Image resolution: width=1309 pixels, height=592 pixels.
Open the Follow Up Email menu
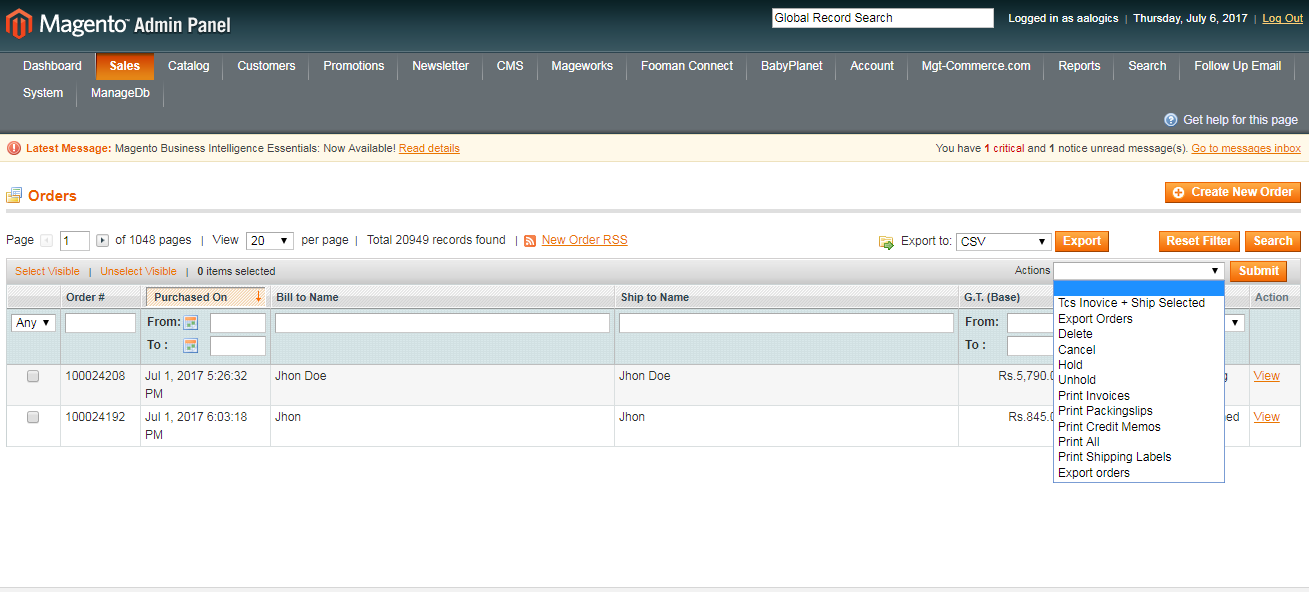(1237, 66)
